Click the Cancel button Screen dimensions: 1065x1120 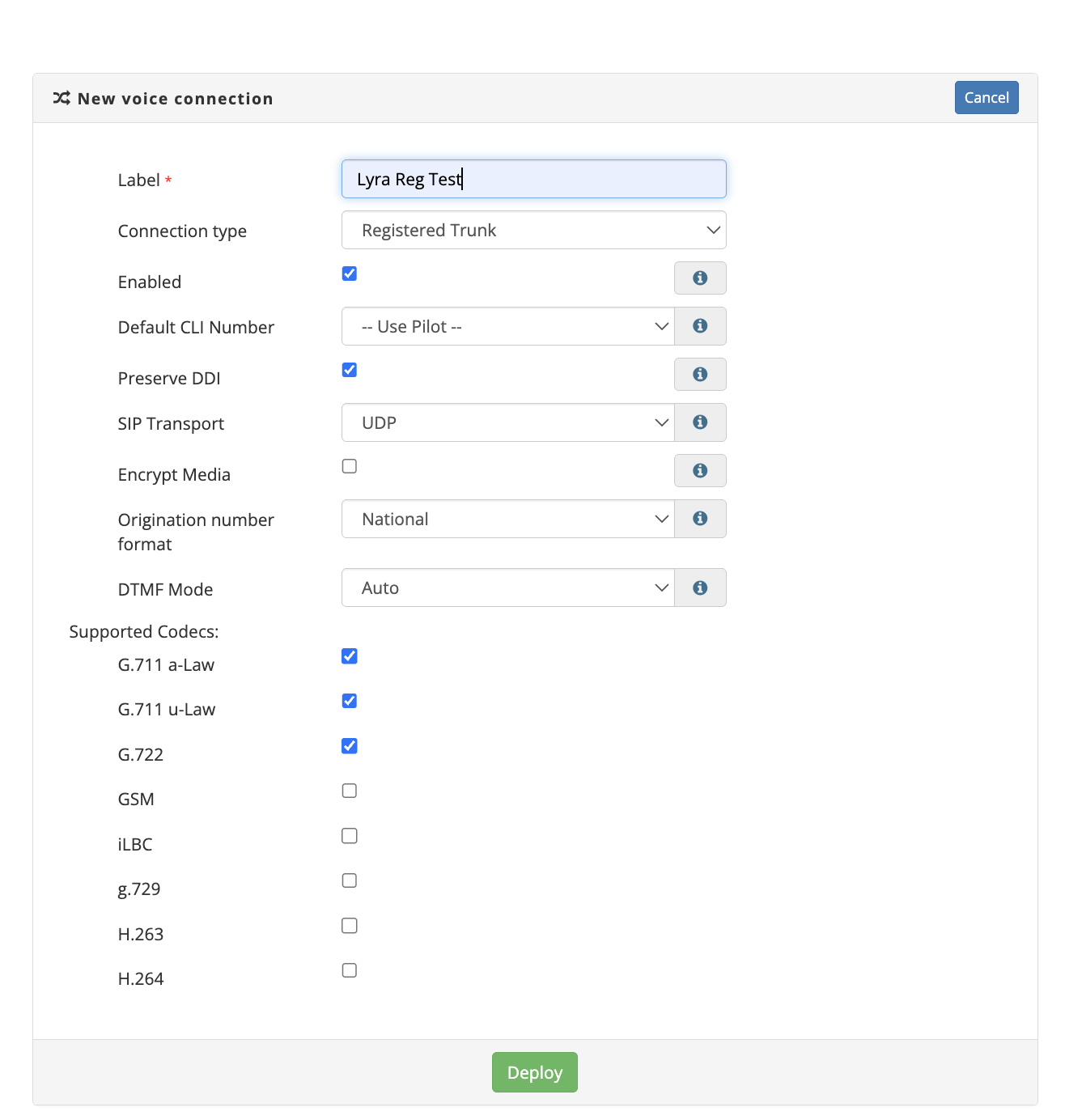pyautogui.click(x=986, y=97)
